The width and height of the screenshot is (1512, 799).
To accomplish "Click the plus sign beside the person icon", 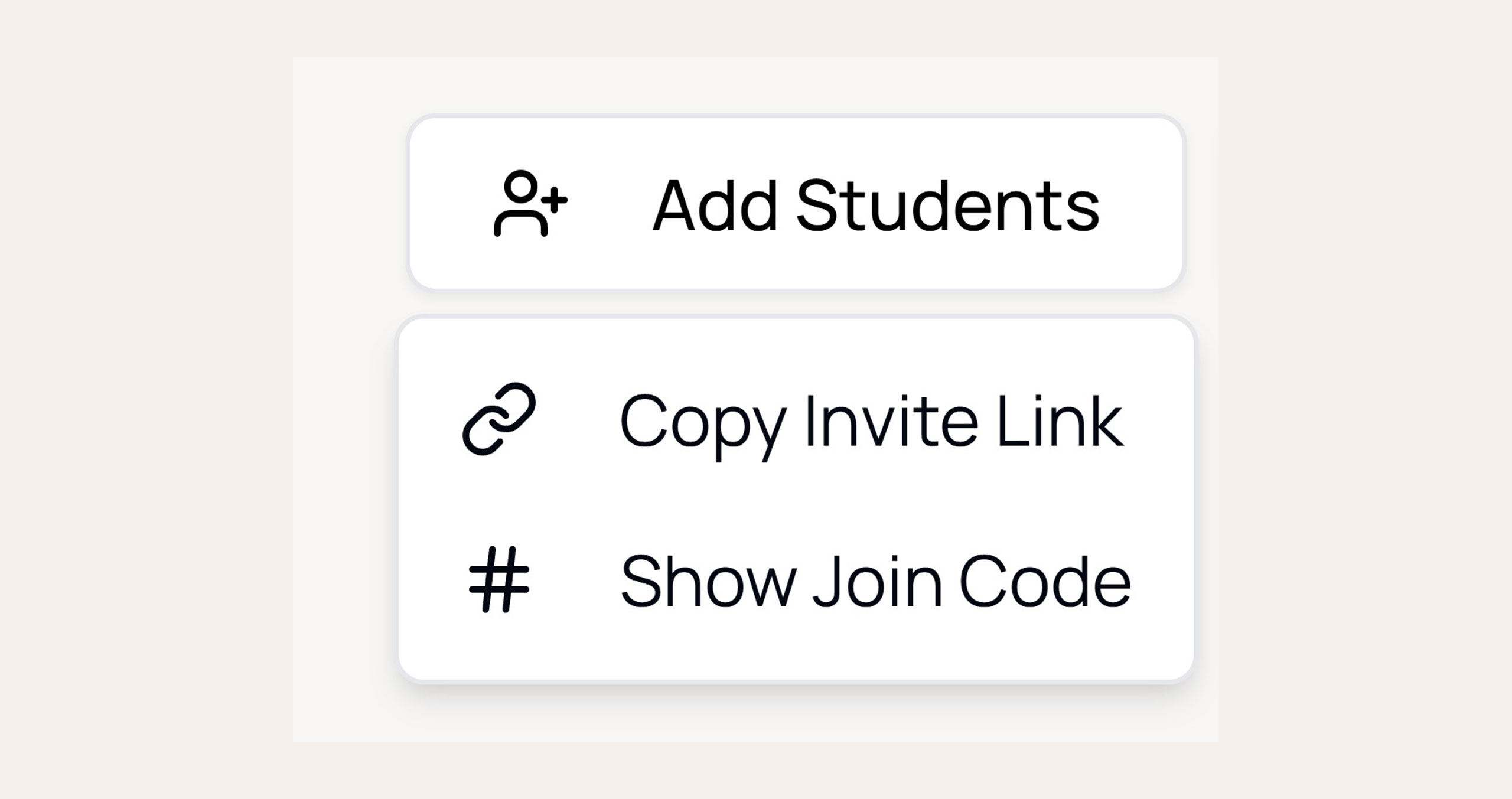I will tap(554, 200).
